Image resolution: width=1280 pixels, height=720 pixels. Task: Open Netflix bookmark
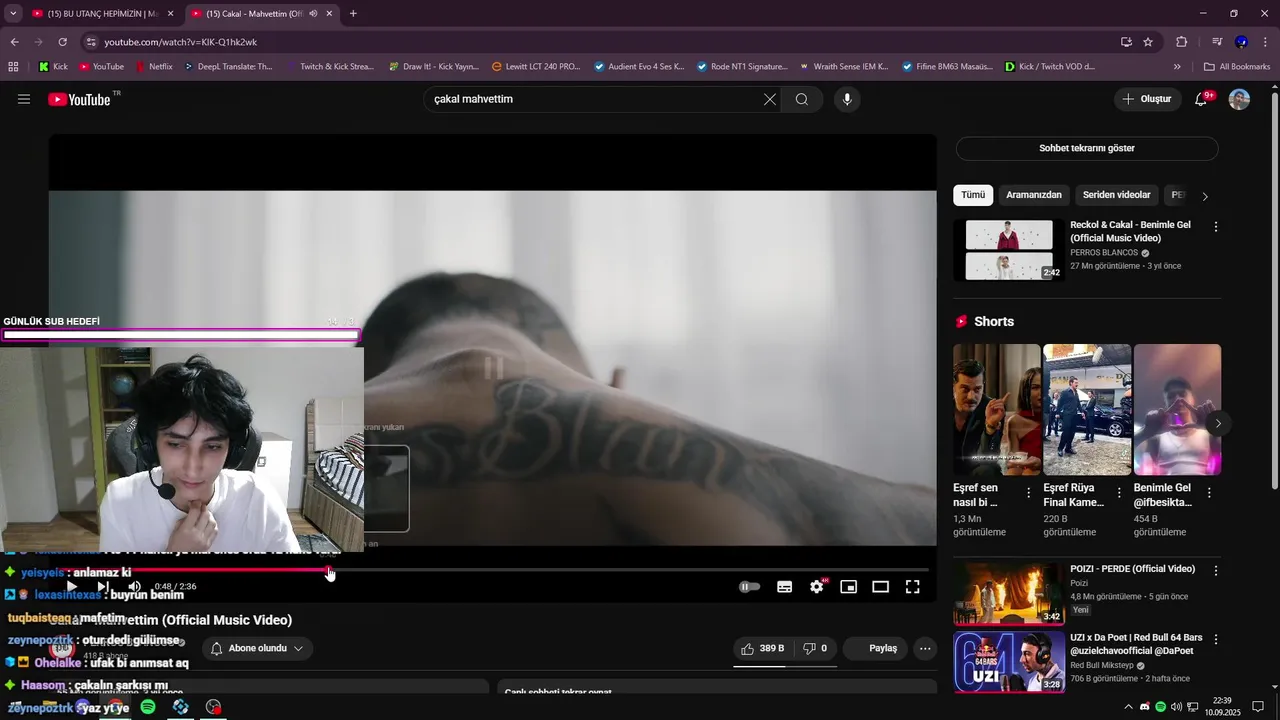coord(153,67)
